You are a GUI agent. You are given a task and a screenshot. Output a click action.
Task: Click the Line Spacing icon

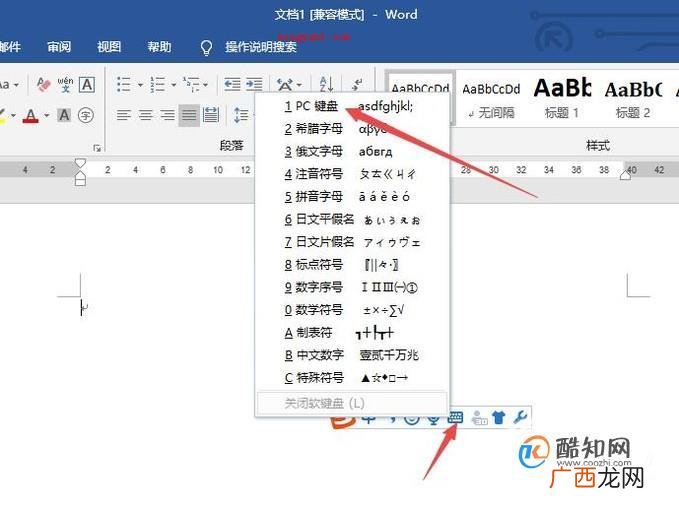pos(241,115)
